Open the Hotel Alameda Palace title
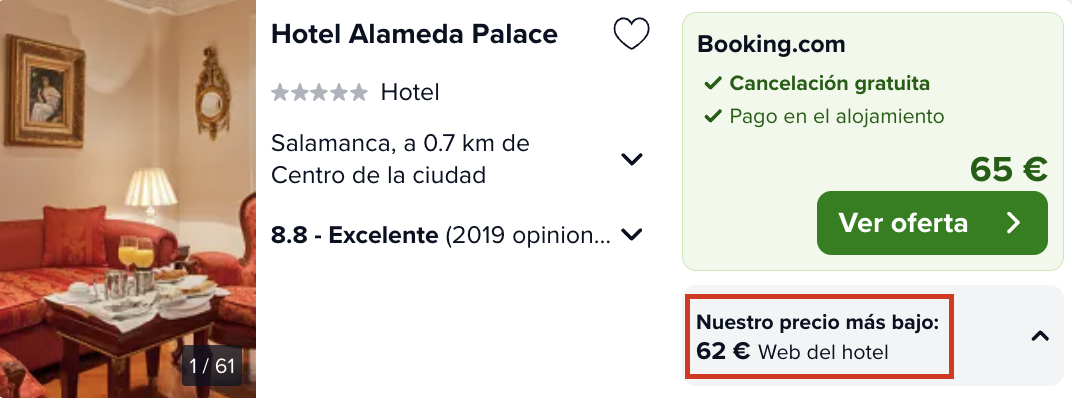This screenshot has height=398, width=1072. (414, 34)
